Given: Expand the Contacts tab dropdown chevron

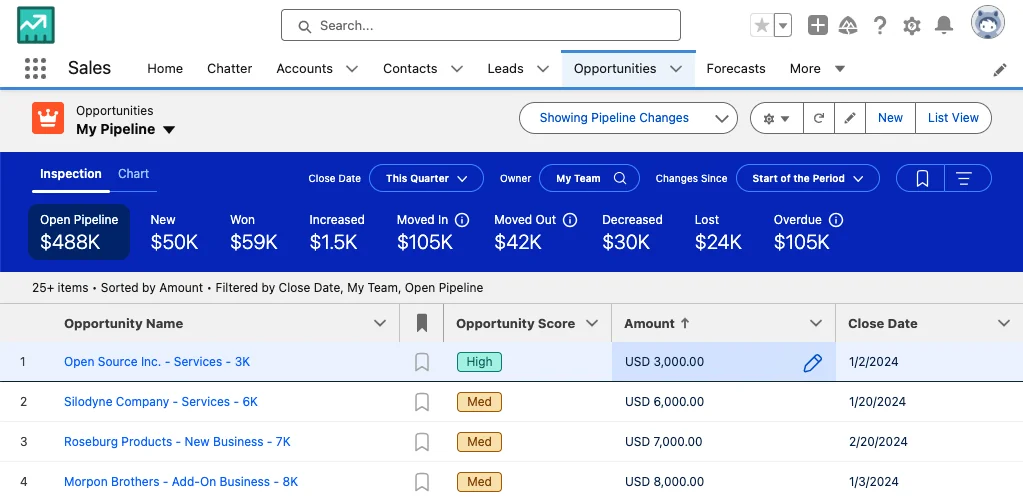Looking at the screenshot, I should point(457,68).
